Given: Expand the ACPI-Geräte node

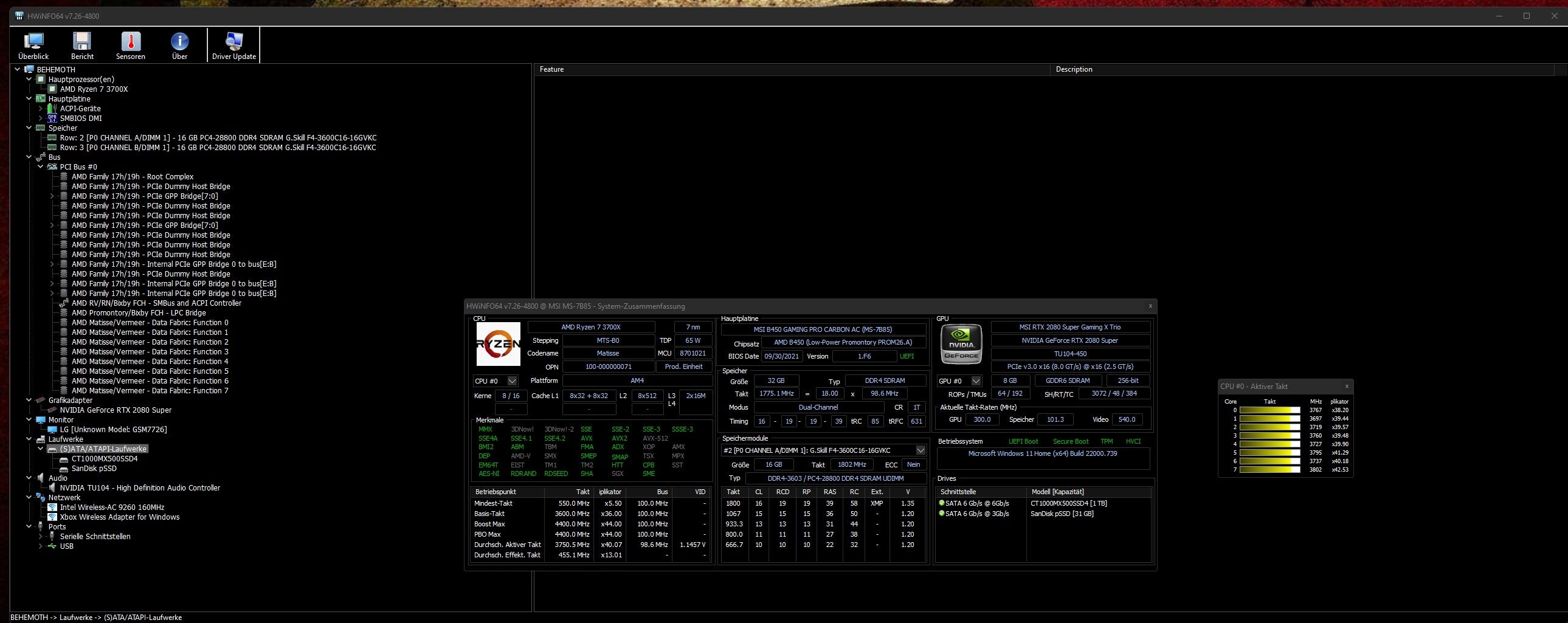Looking at the screenshot, I should tap(40, 108).
